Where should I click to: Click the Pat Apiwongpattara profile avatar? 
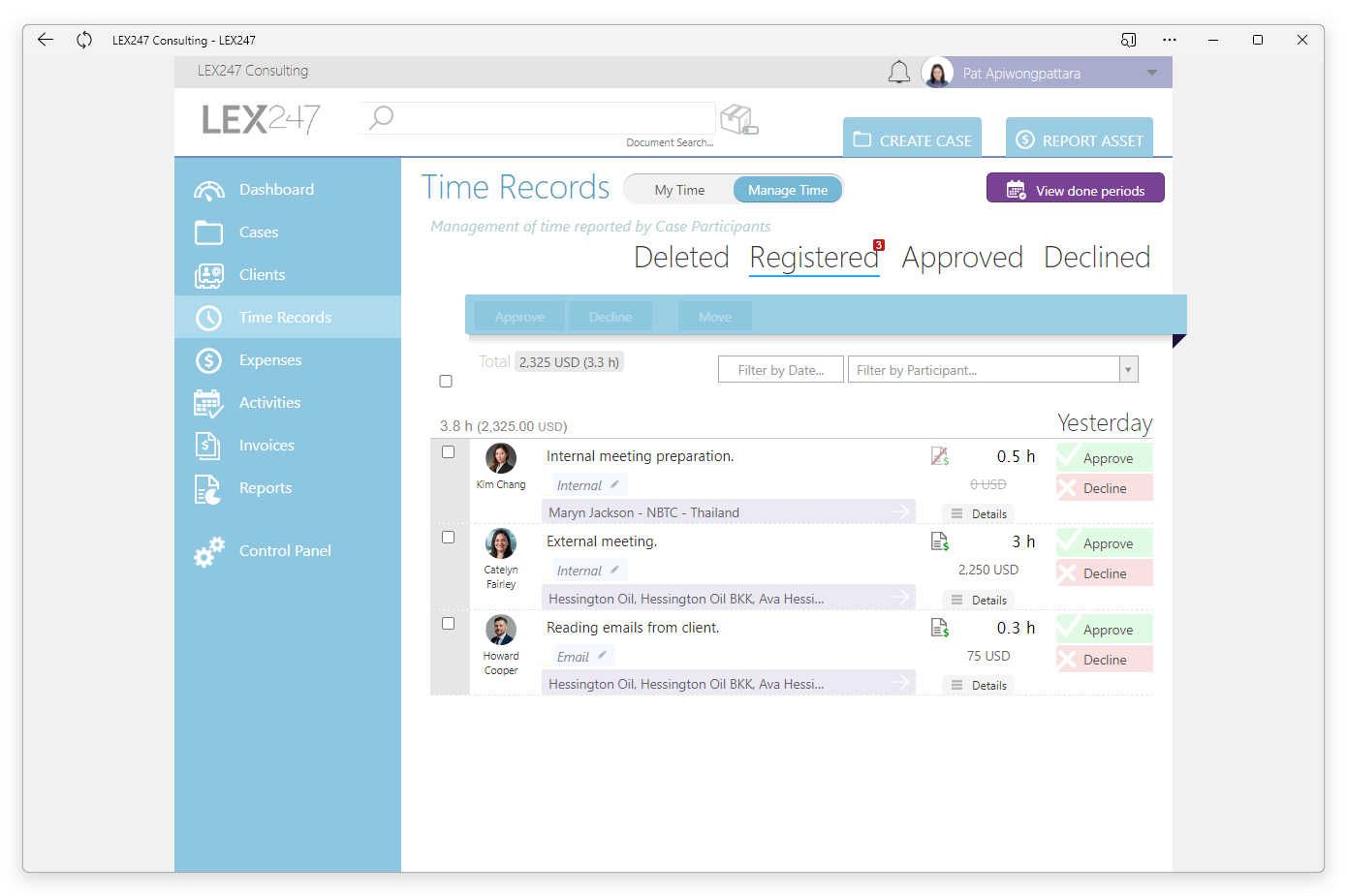(937, 73)
